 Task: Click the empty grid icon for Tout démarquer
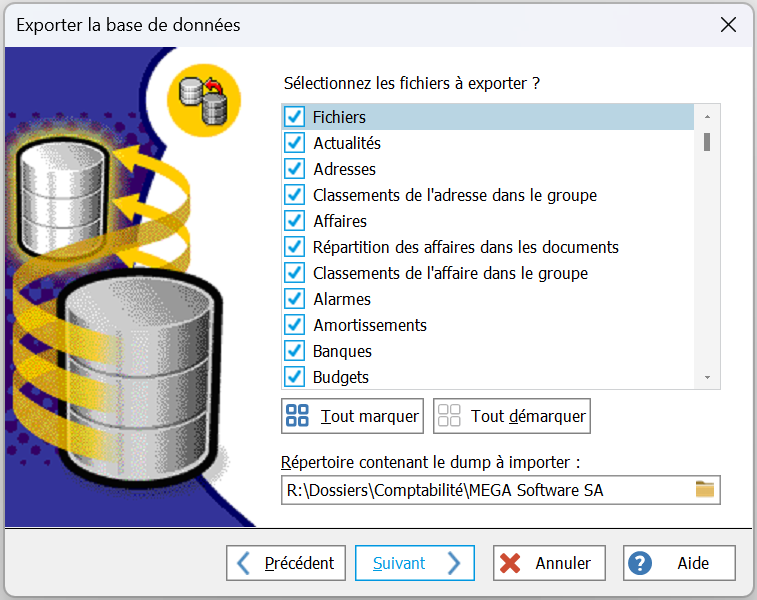449,416
